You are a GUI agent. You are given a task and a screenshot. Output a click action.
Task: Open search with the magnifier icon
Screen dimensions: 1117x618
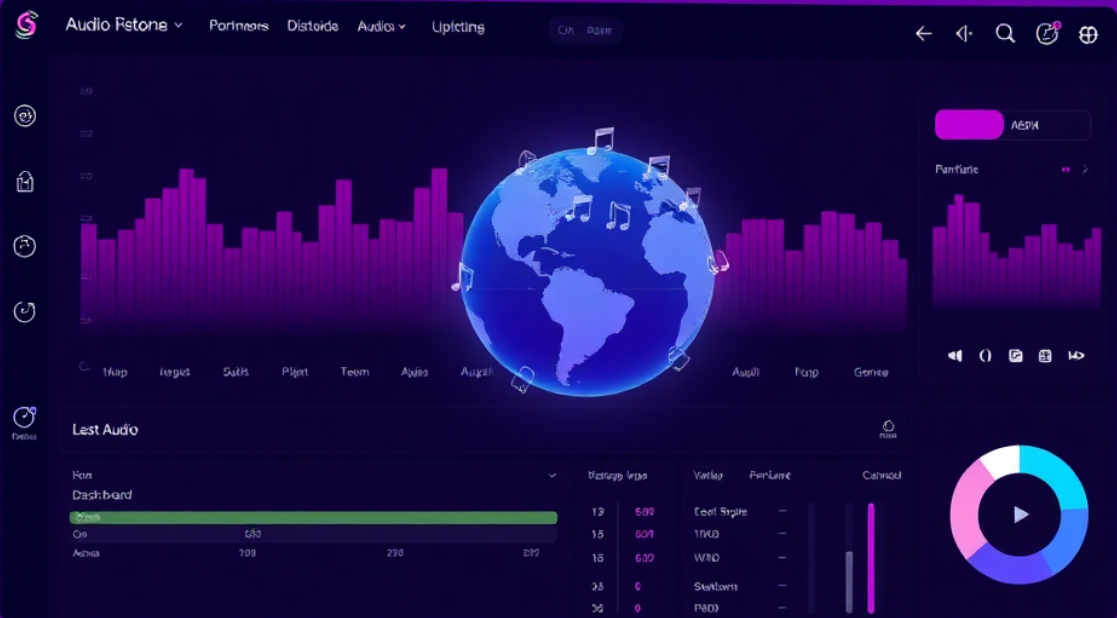point(1005,34)
